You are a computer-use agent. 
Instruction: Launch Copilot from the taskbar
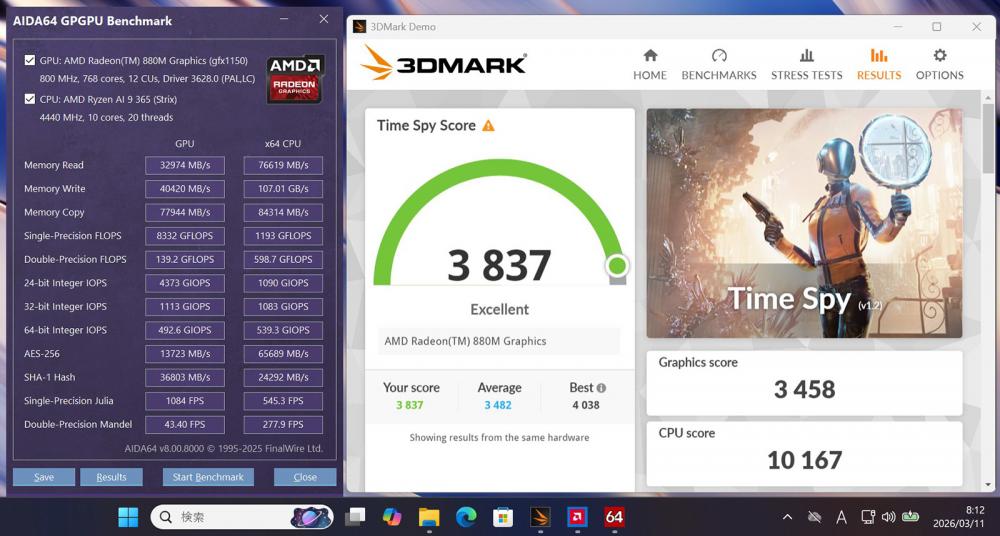coord(392,516)
